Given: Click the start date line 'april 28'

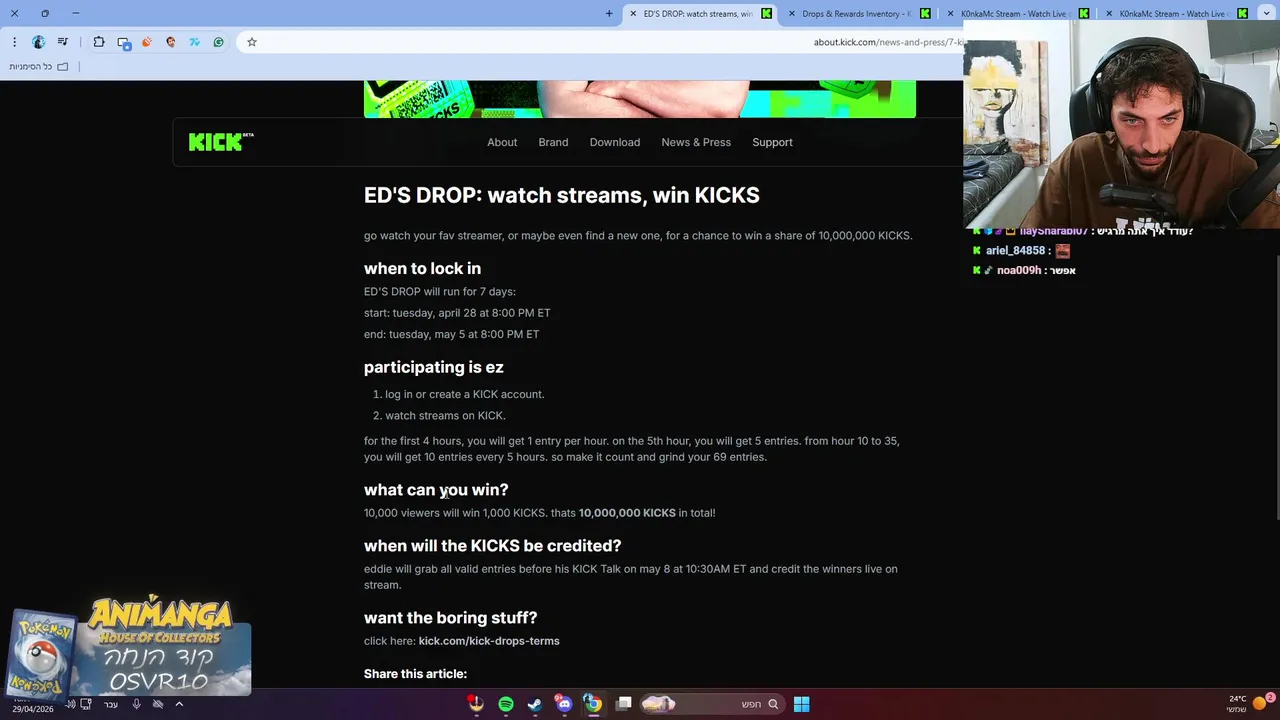Looking at the screenshot, I should [457, 313].
